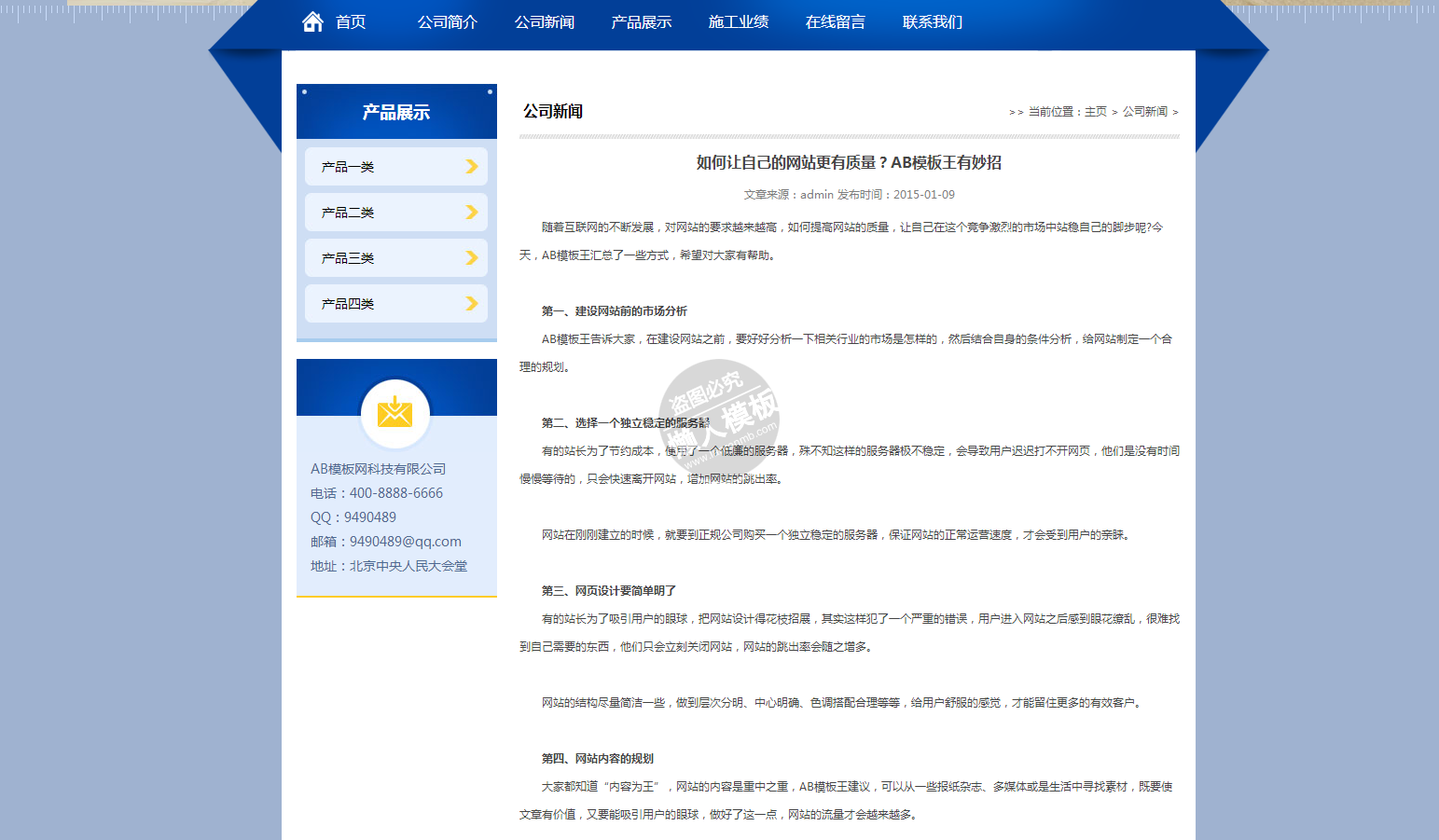Select 施工业绩 in the top navigation

739,22
